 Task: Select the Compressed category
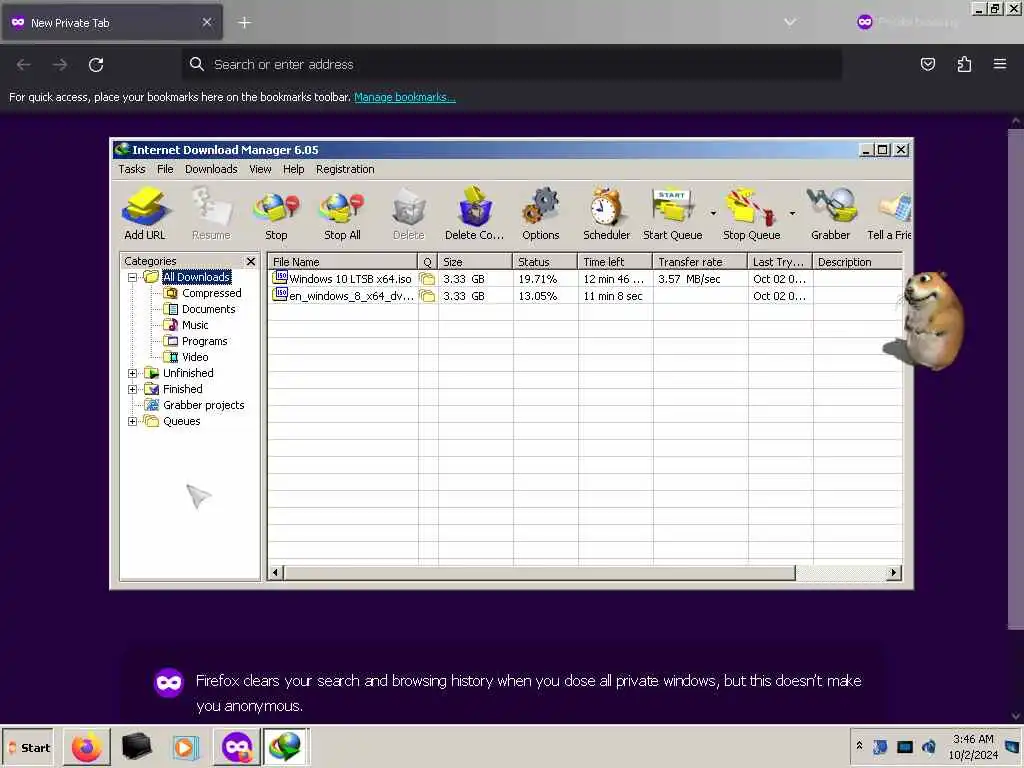pyautogui.click(x=212, y=293)
